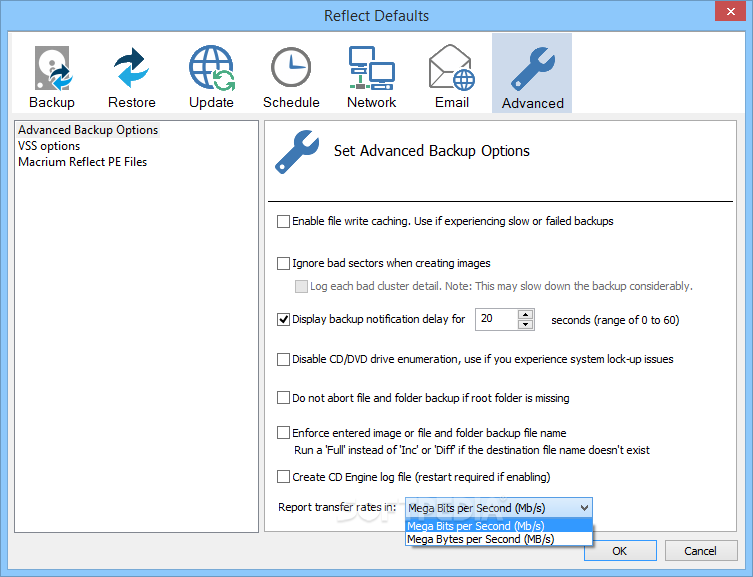This screenshot has height=577, width=753.
Task: Tick Ignore bad sectors when creating images
Action: click(x=283, y=264)
